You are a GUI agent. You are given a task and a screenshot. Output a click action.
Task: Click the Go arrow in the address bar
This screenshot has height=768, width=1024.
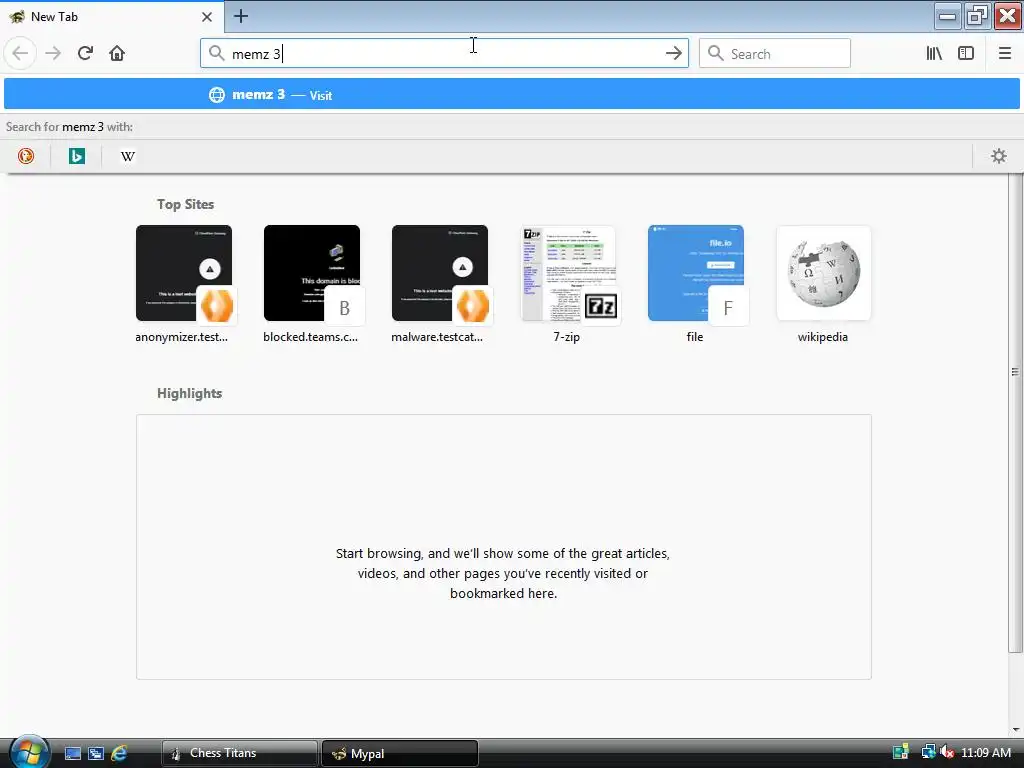tap(673, 54)
